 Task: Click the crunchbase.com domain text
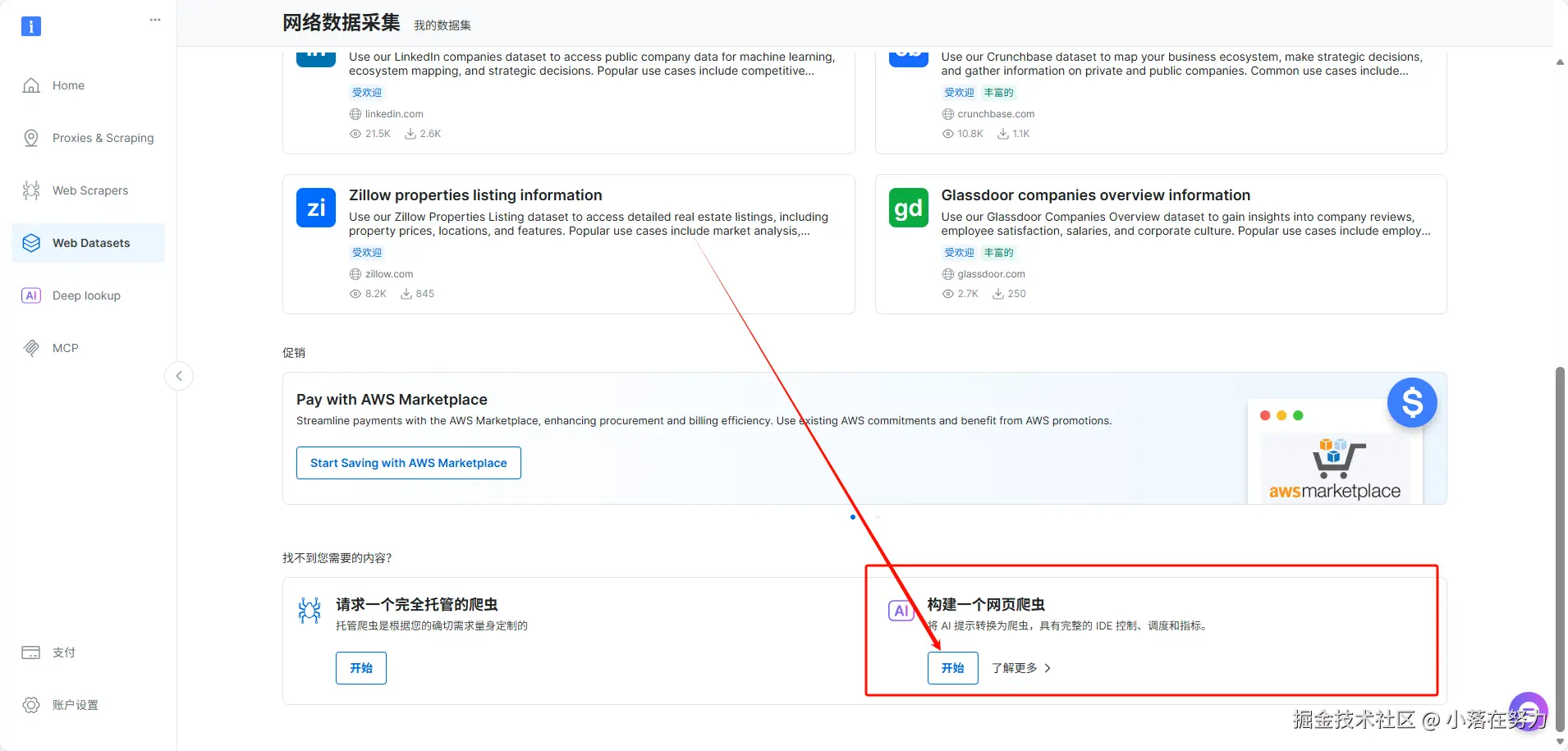tap(996, 114)
